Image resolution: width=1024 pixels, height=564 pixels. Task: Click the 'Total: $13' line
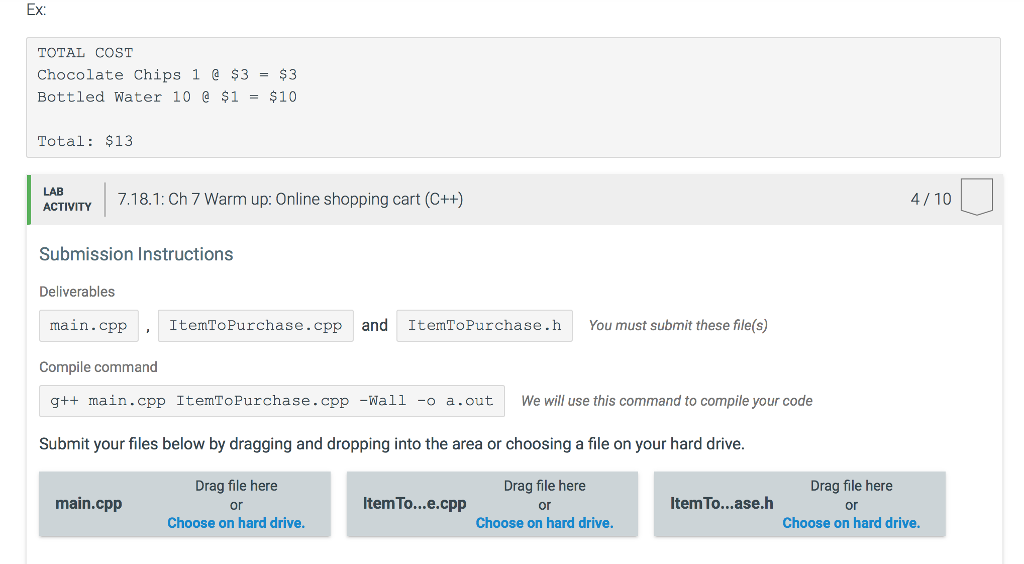[85, 141]
